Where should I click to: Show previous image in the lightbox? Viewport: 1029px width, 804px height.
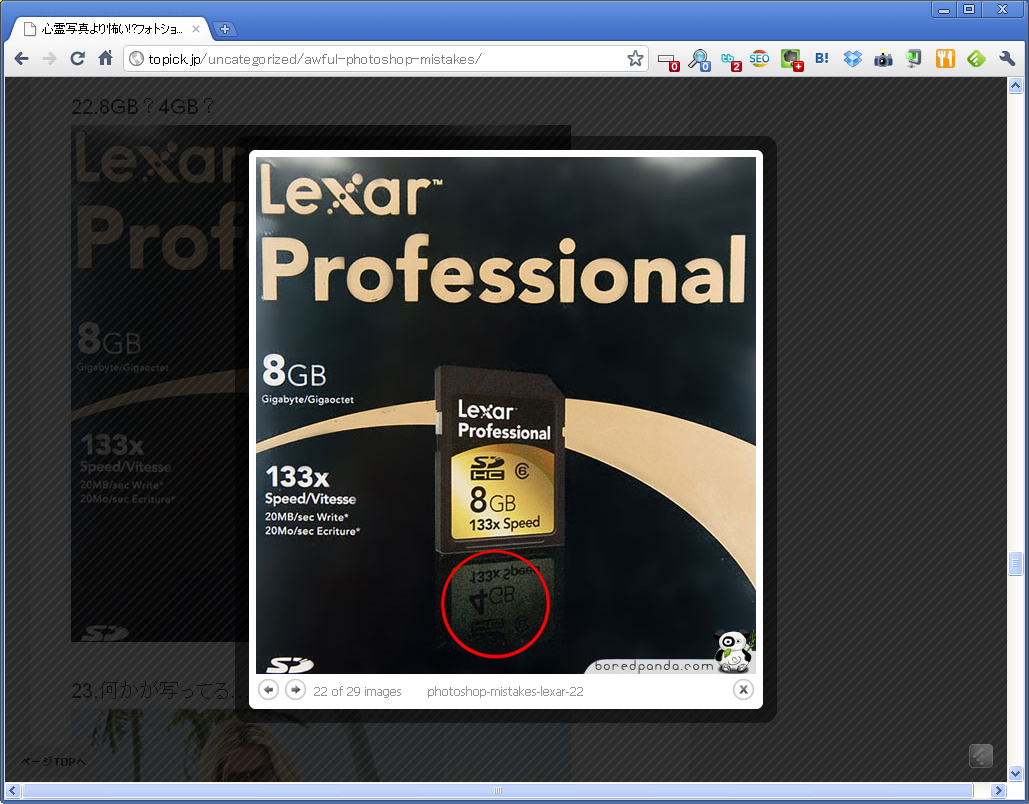click(268, 690)
